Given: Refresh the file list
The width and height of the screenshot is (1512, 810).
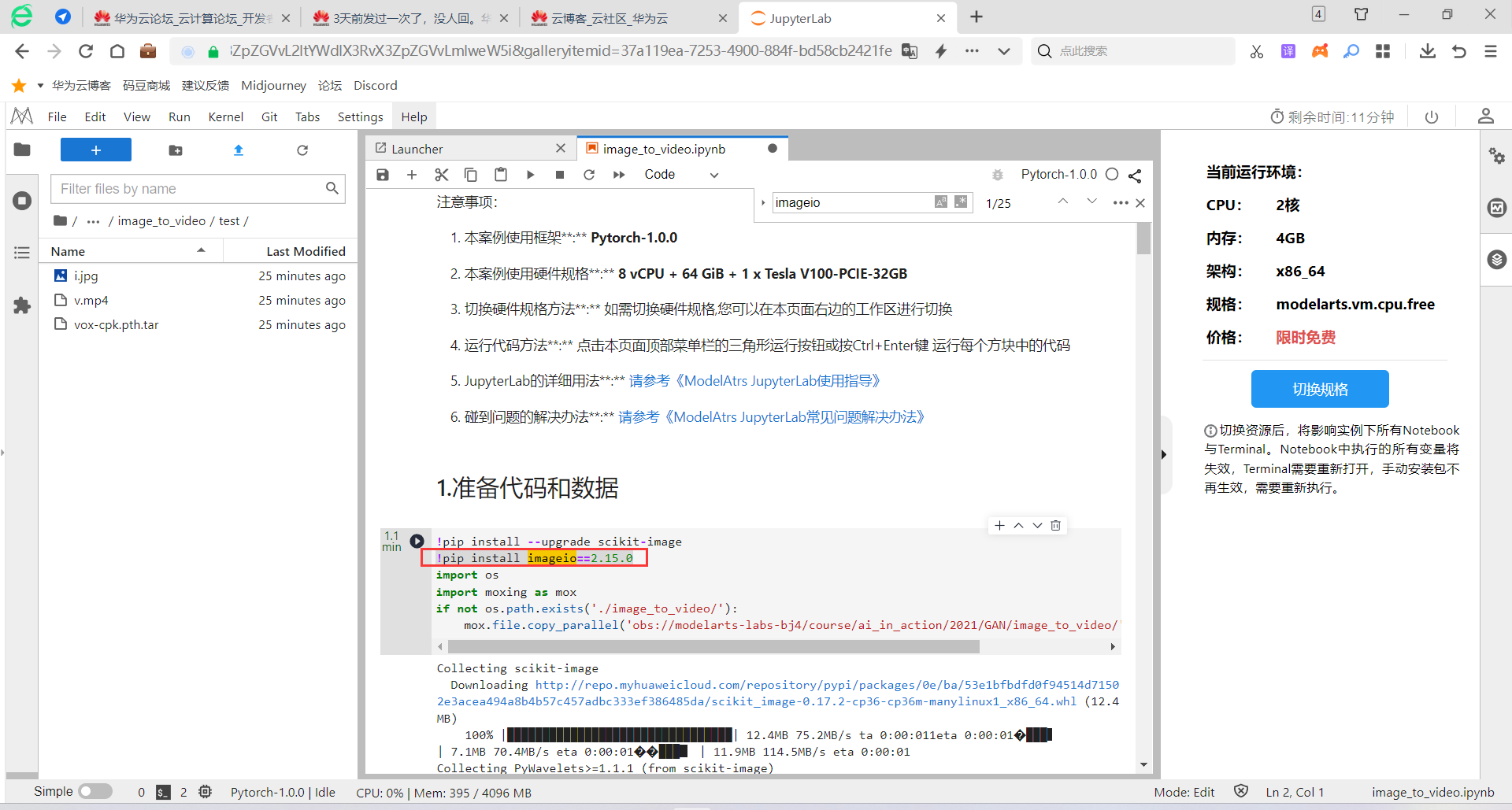Looking at the screenshot, I should [302, 150].
